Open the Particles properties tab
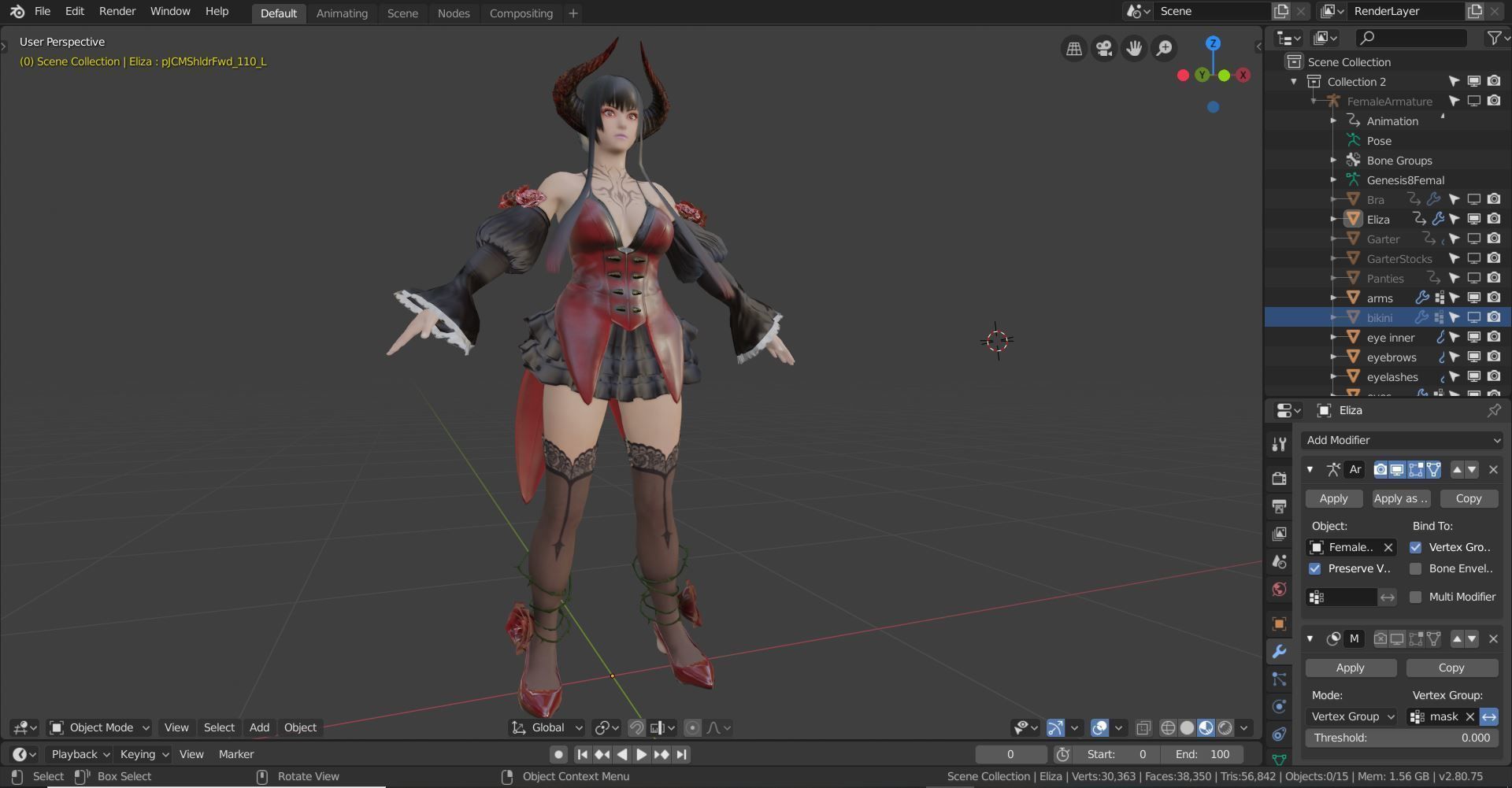This screenshot has height=788, width=1512. point(1279,679)
